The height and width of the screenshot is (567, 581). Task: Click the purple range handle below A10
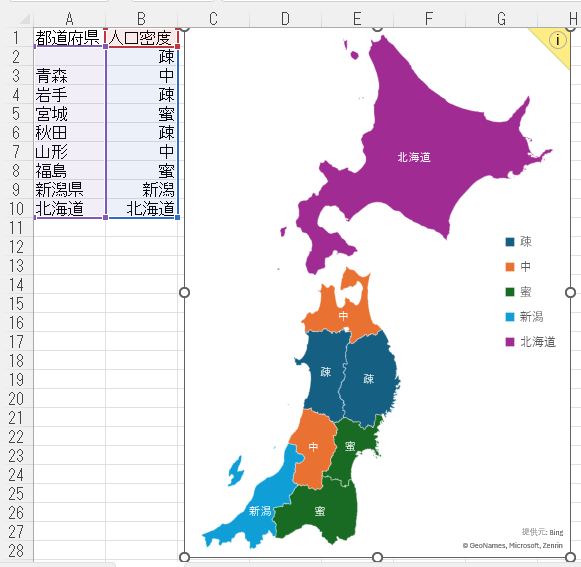[106, 218]
